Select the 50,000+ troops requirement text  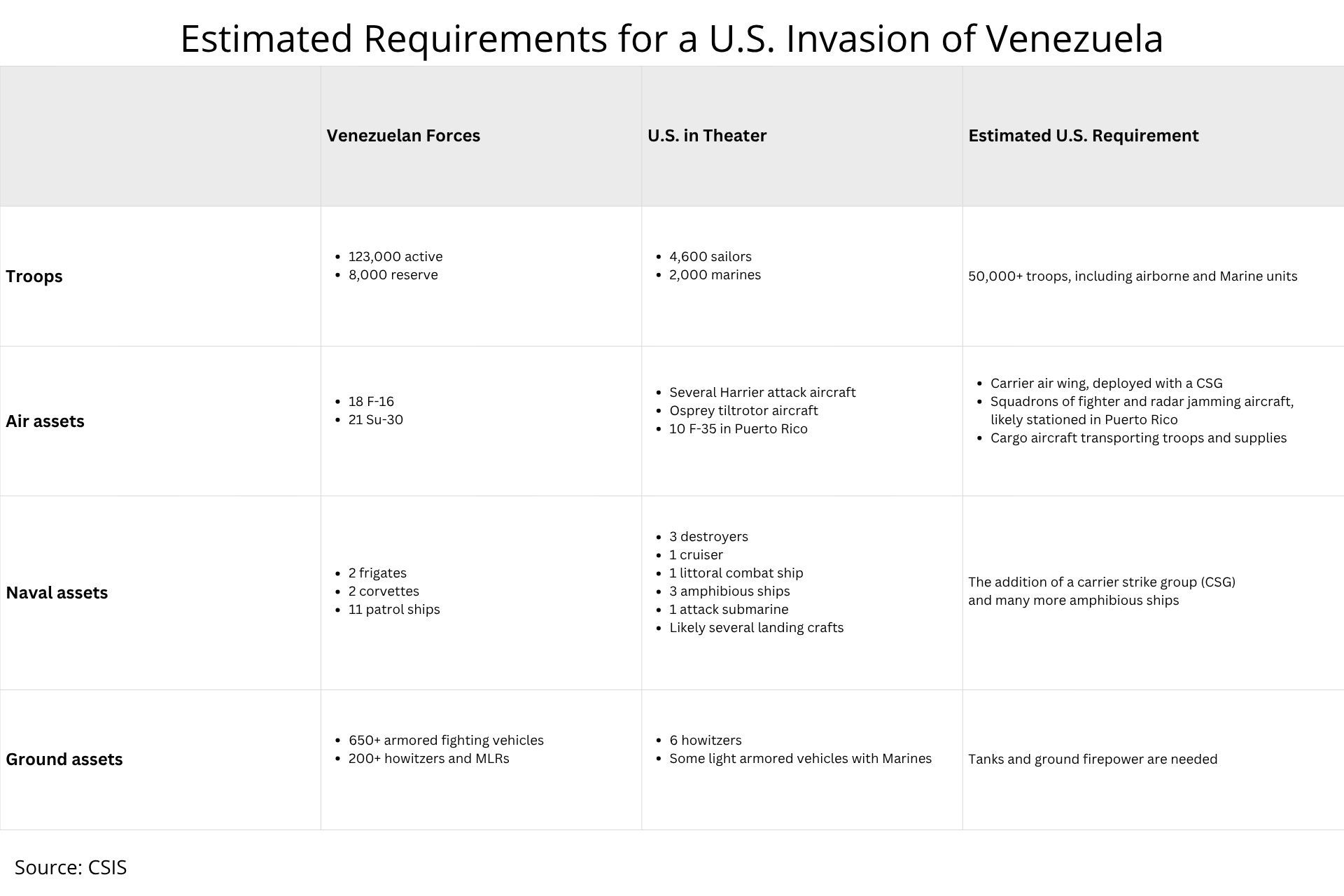pos(1132,276)
